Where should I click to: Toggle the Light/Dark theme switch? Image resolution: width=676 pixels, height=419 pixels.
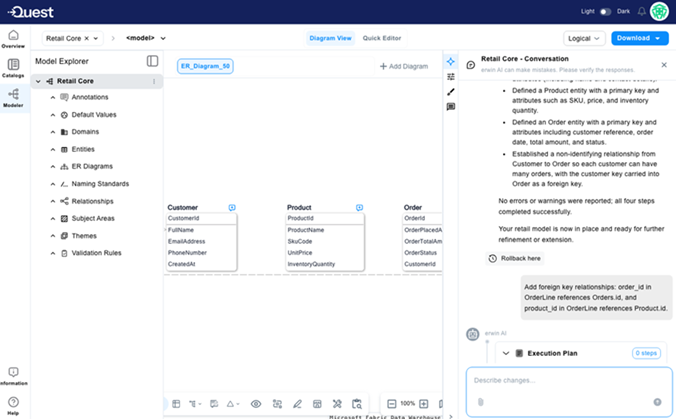pyautogui.click(x=605, y=12)
